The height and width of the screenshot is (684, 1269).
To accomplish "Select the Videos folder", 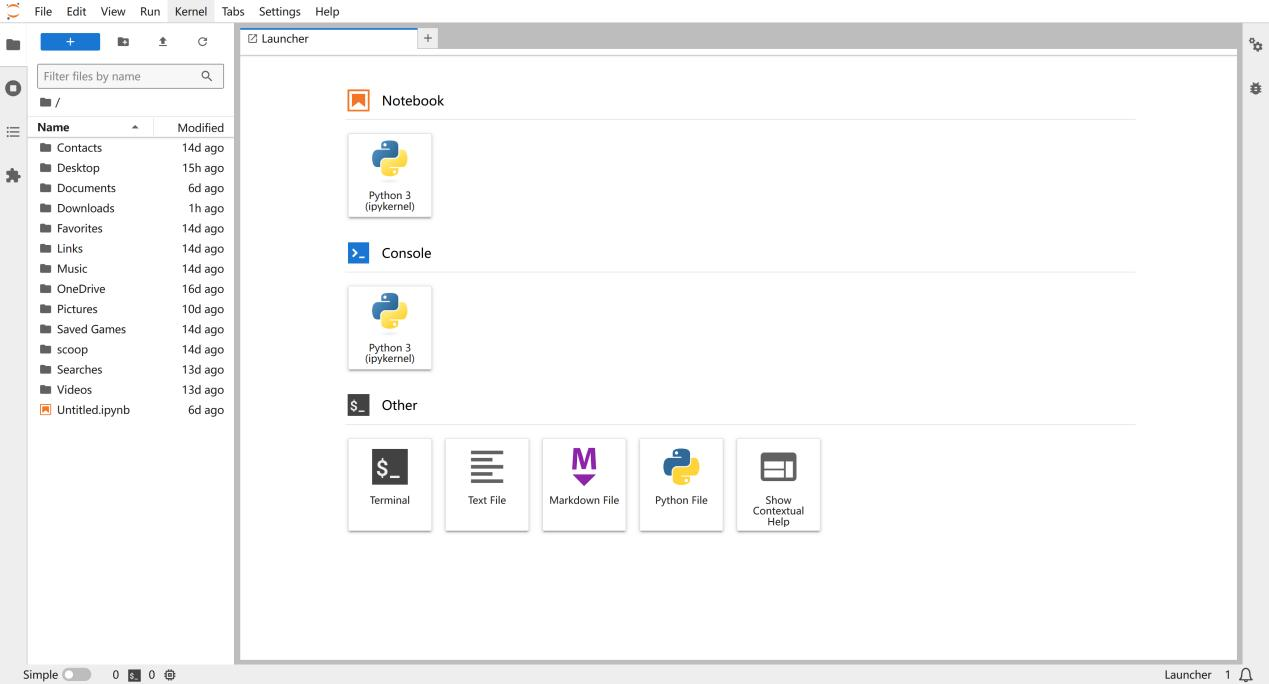I will pyautogui.click(x=133, y=390).
